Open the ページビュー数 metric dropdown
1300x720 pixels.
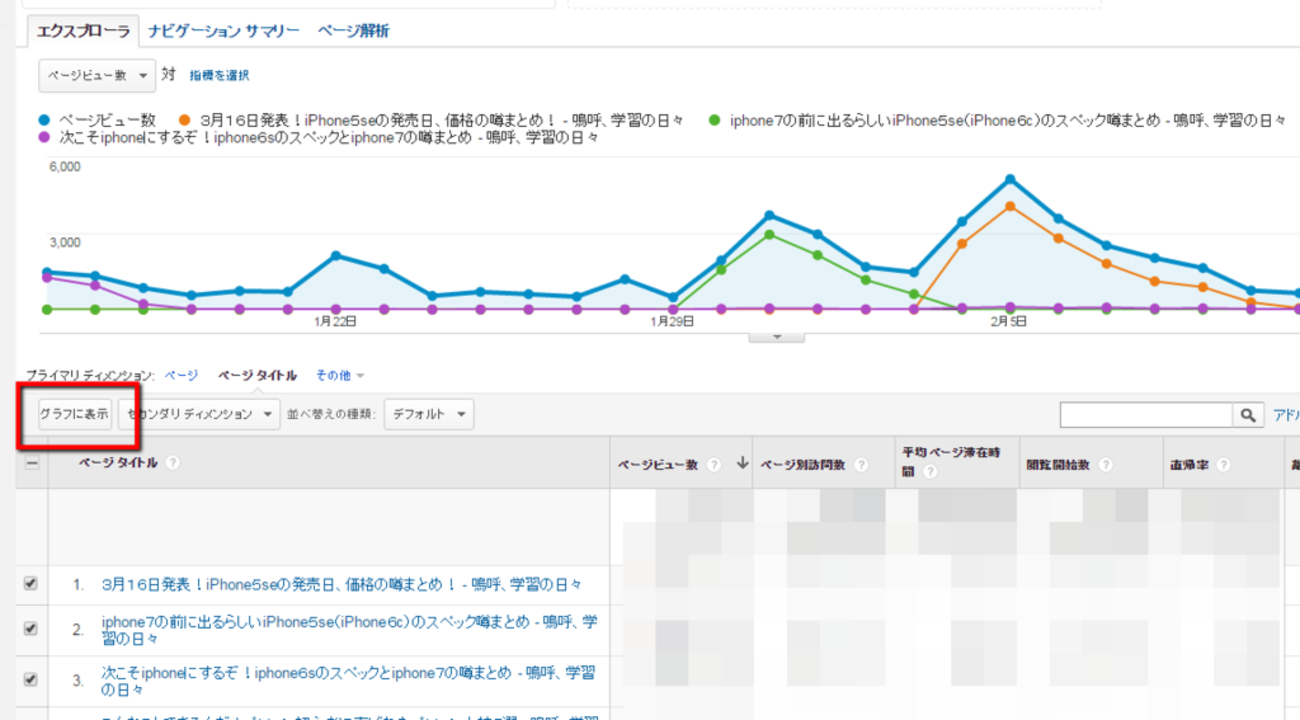[x=97, y=75]
